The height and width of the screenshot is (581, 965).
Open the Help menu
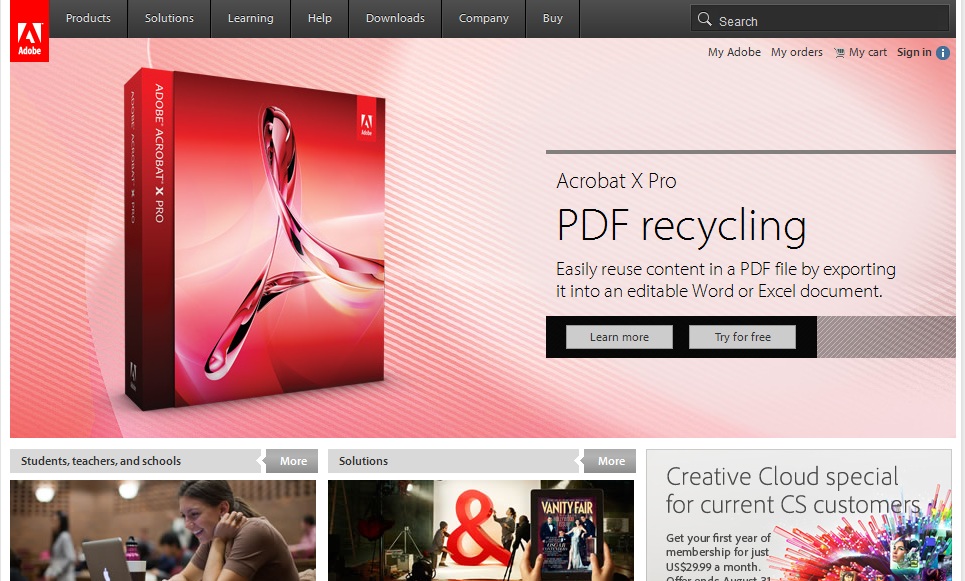click(319, 18)
